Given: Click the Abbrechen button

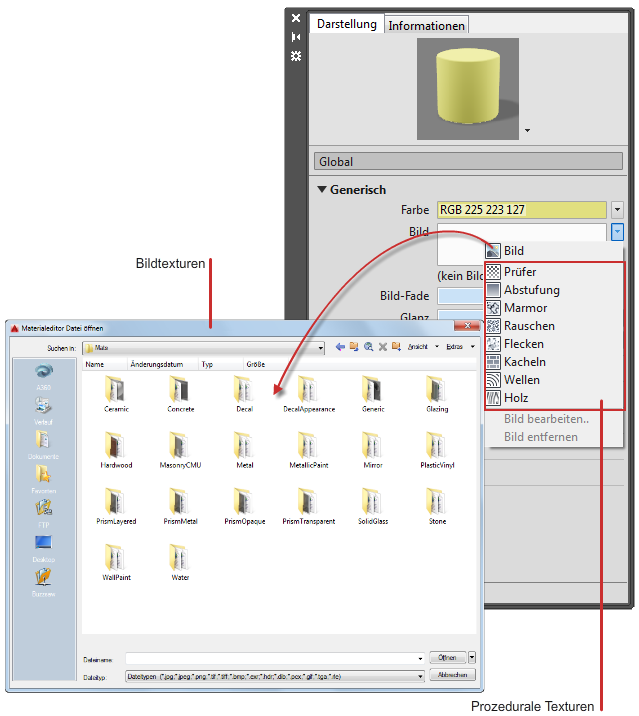Looking at the screenshot, I should [x=452, y=675].
